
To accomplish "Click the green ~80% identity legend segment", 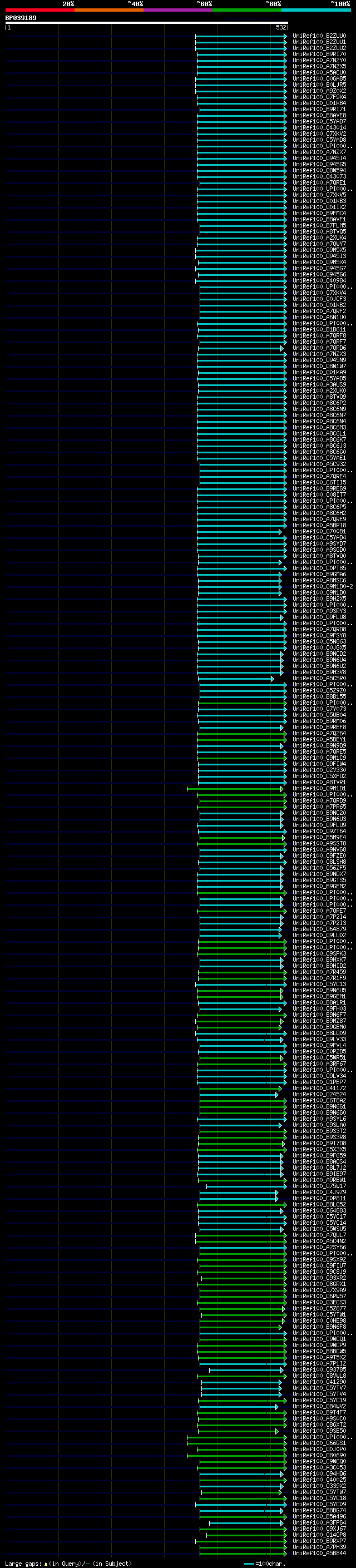I will point(247,10).
